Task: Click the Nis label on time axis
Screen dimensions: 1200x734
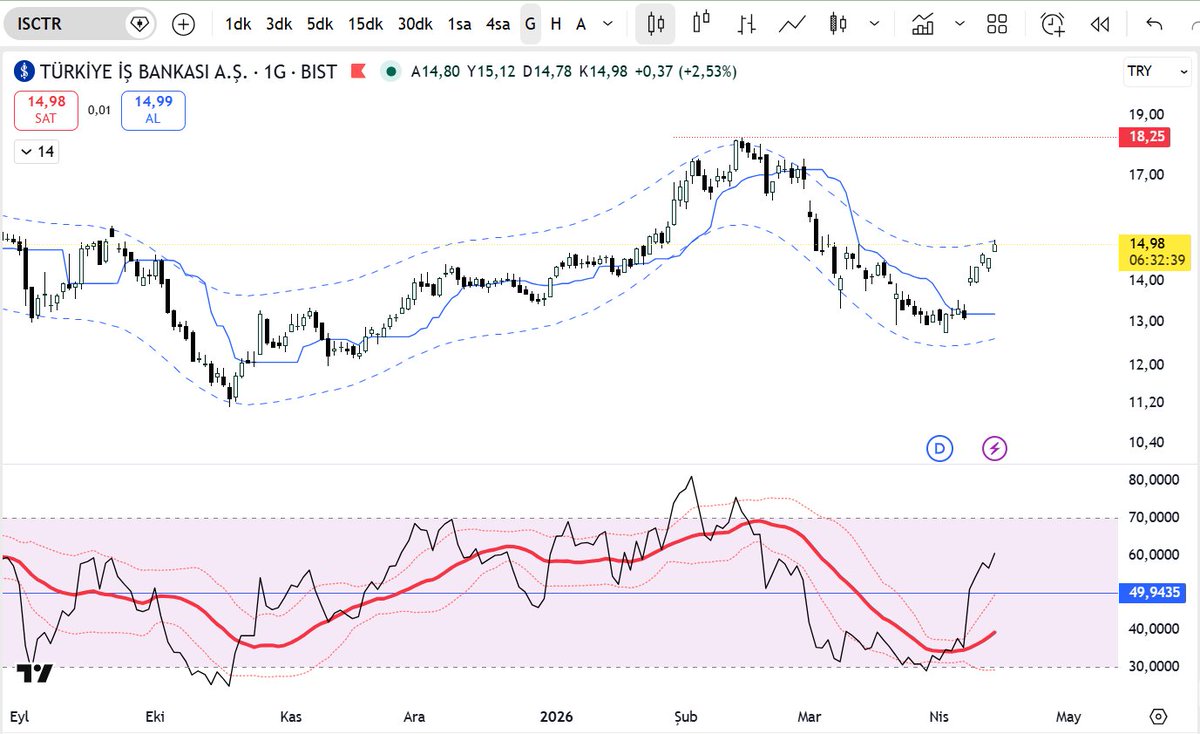Action: pos(940,717)
